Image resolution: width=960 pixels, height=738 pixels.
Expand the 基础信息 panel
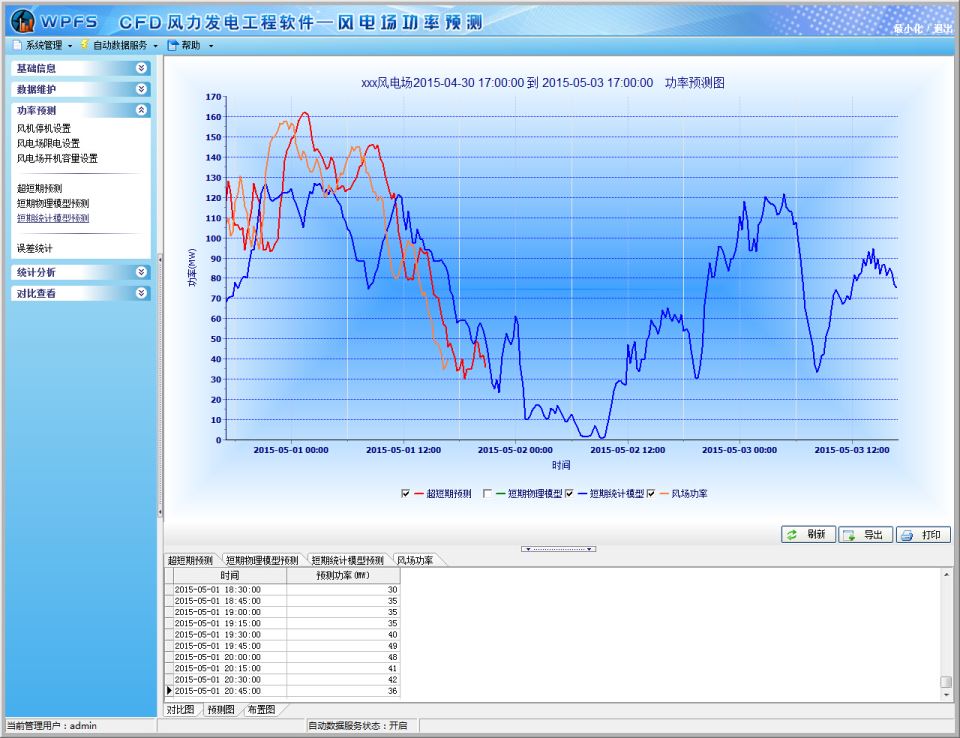pos(141,68)
